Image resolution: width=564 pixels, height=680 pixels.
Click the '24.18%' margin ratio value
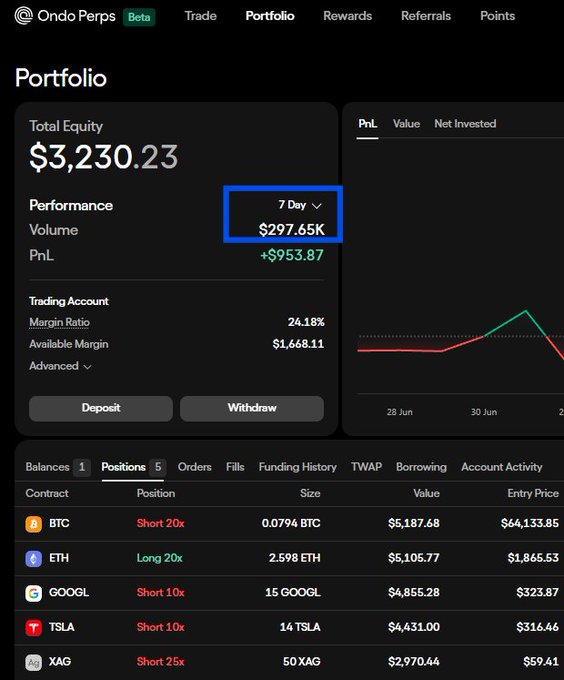click(306, 322)
